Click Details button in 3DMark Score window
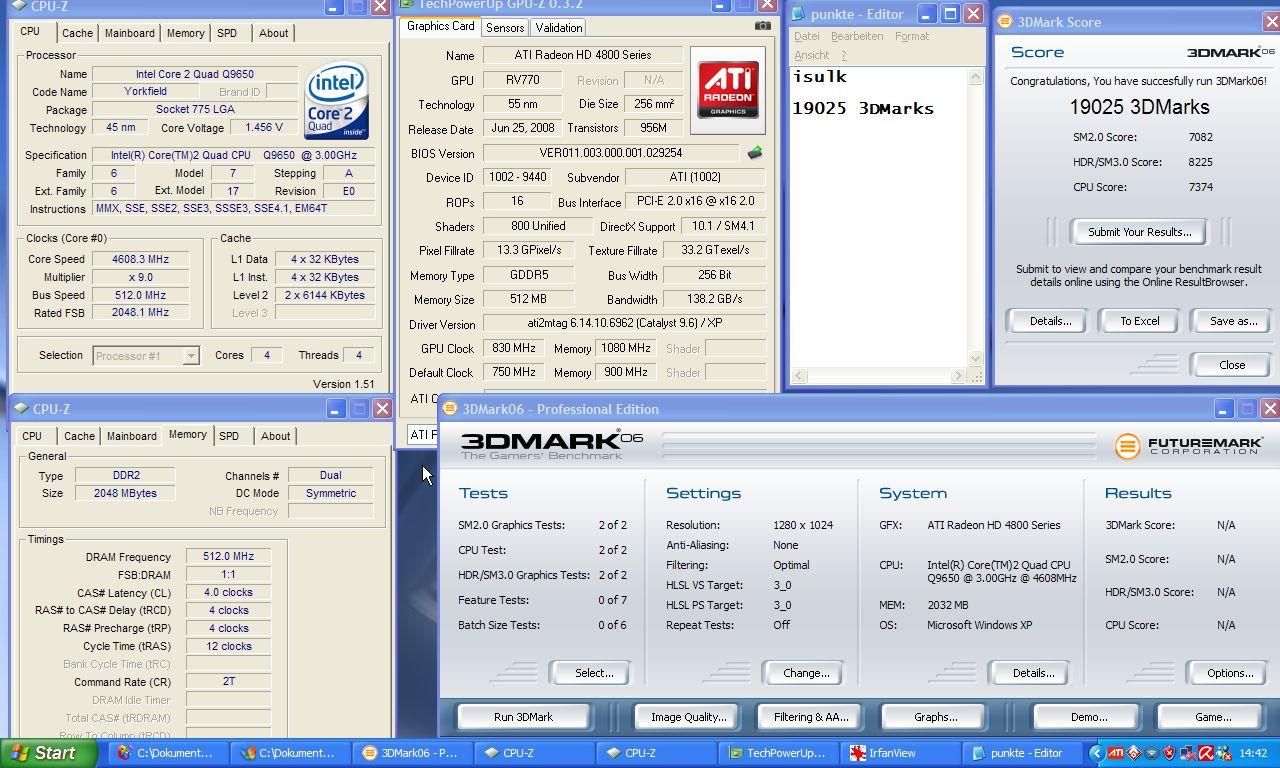This screenshot has width=1280, height=768. pyautogui.click(x=1050, y=321)
